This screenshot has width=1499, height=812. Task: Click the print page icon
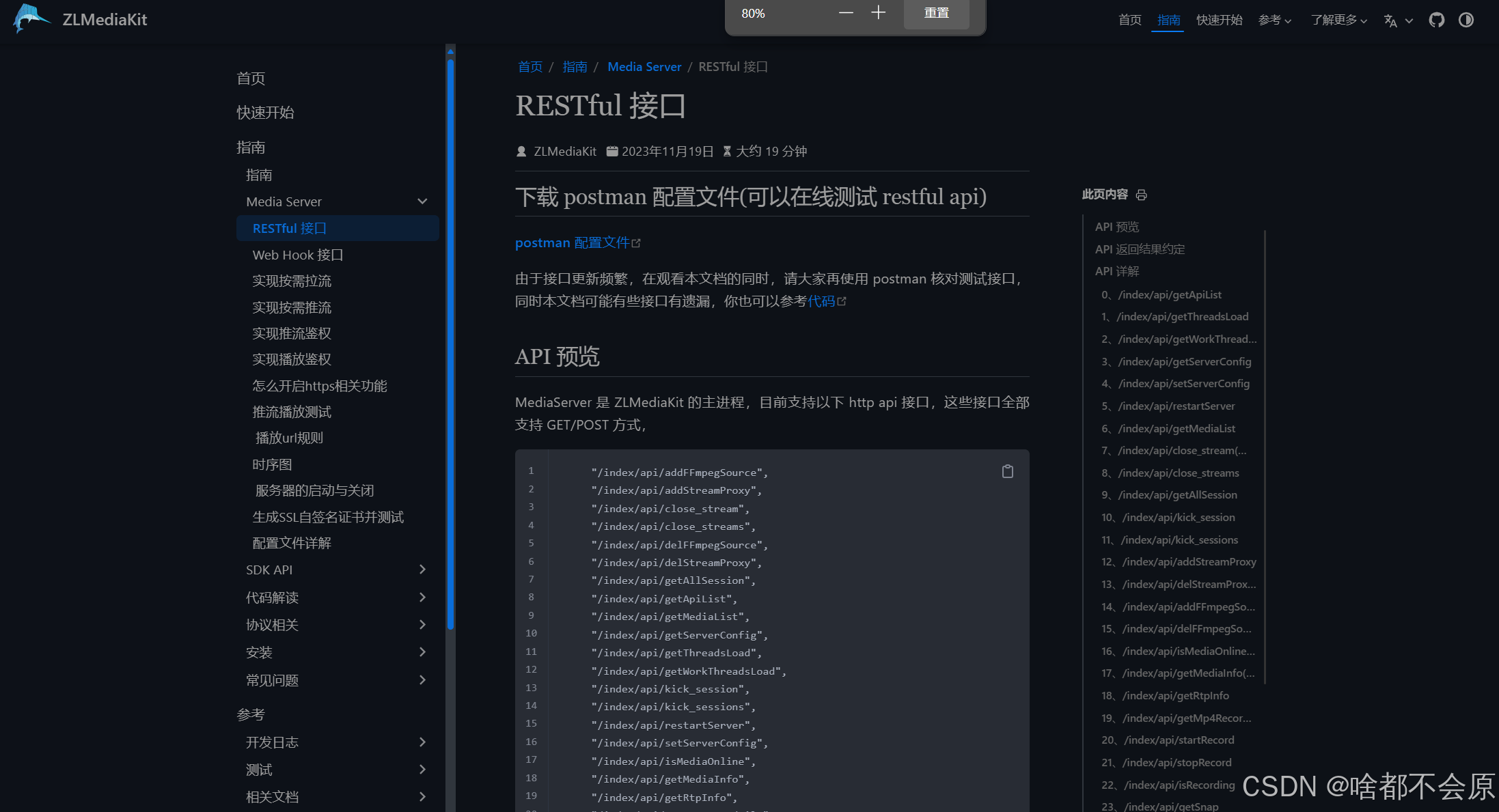[x=1141, y=195]
